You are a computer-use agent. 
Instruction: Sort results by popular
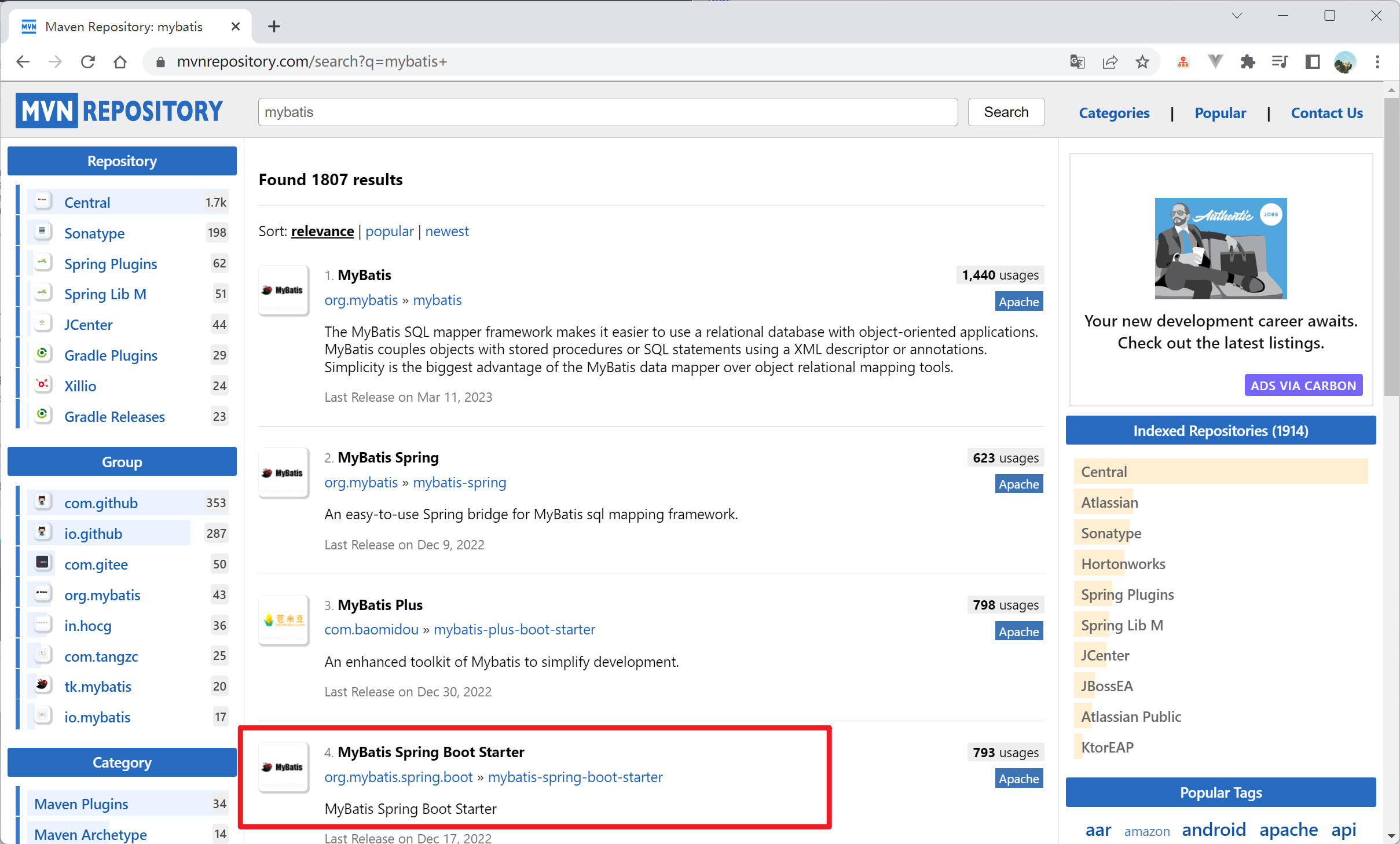coord(389,231)
